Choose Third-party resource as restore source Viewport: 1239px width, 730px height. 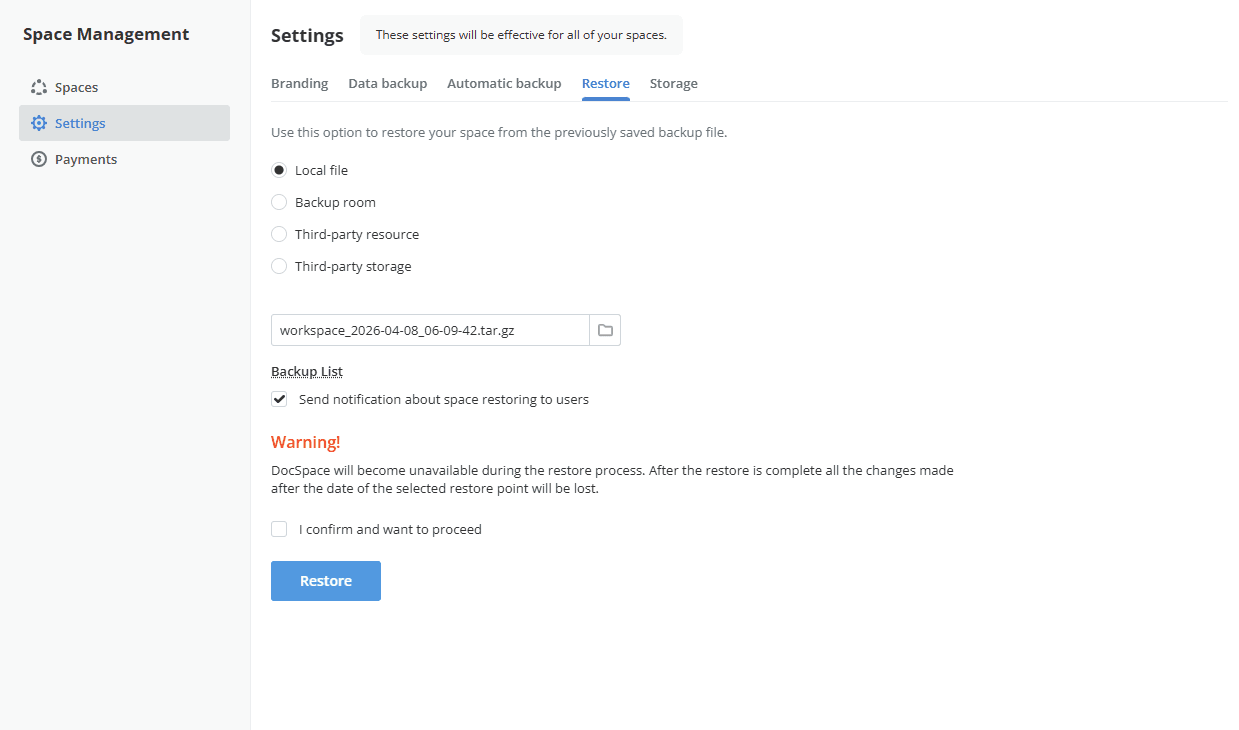pyautogui.click(x=279, y=234)
